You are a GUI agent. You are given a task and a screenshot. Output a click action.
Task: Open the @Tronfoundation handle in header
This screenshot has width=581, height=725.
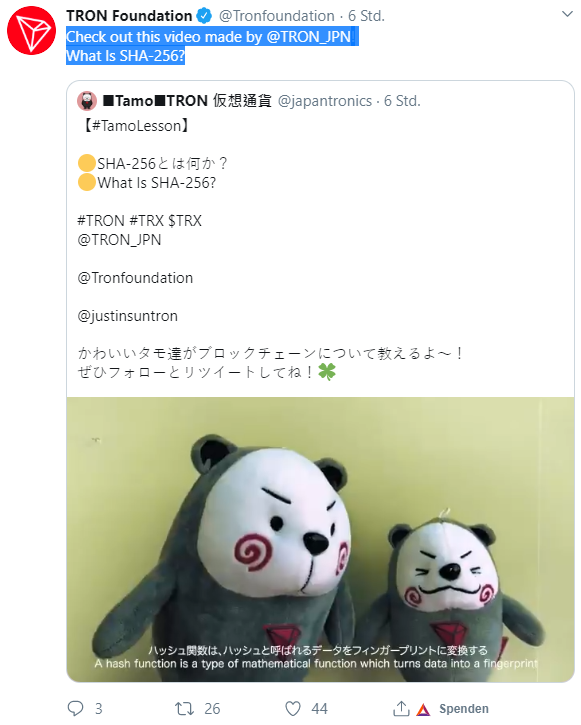(276, 16)
